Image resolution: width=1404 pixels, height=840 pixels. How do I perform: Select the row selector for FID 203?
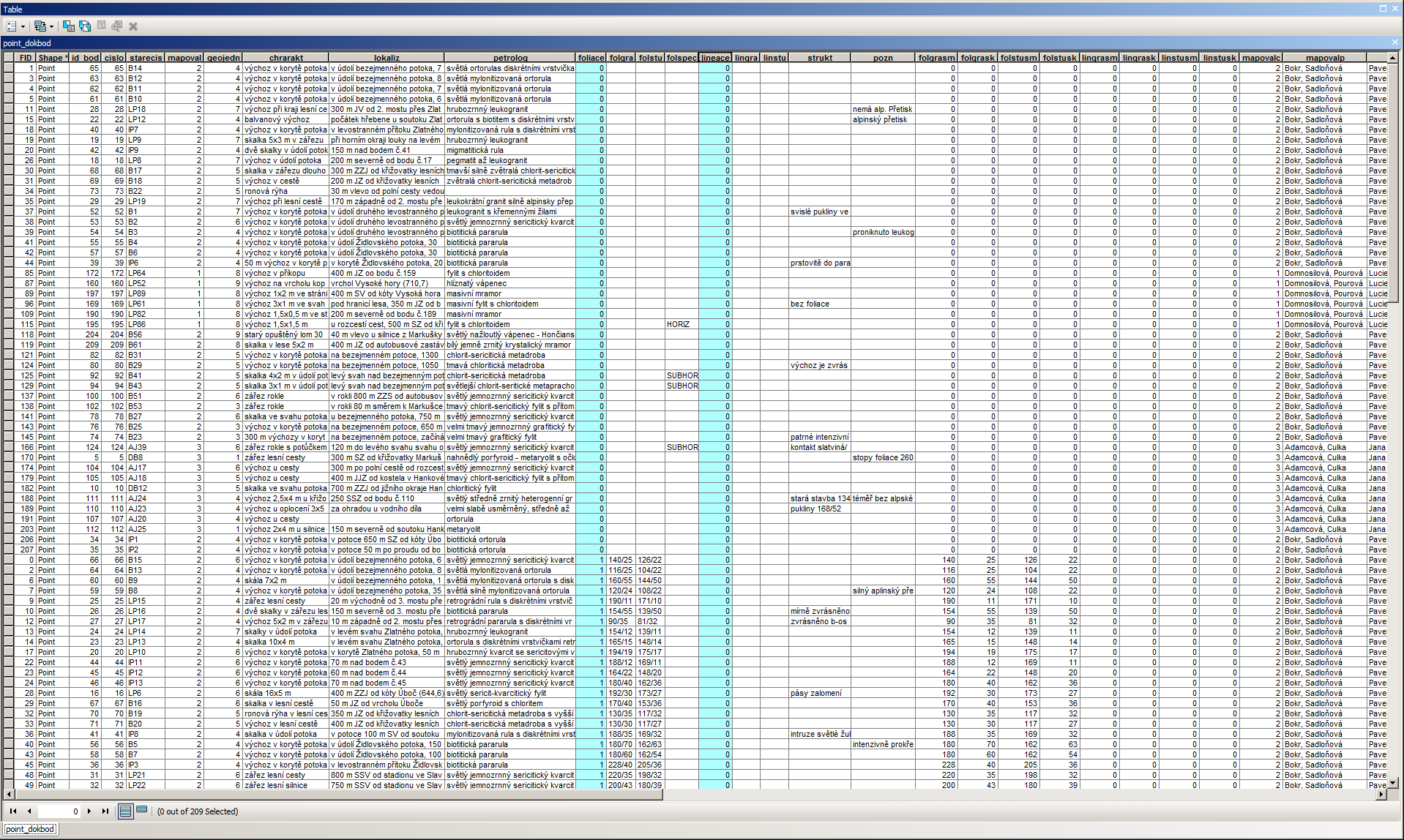(x=9, y=529)
